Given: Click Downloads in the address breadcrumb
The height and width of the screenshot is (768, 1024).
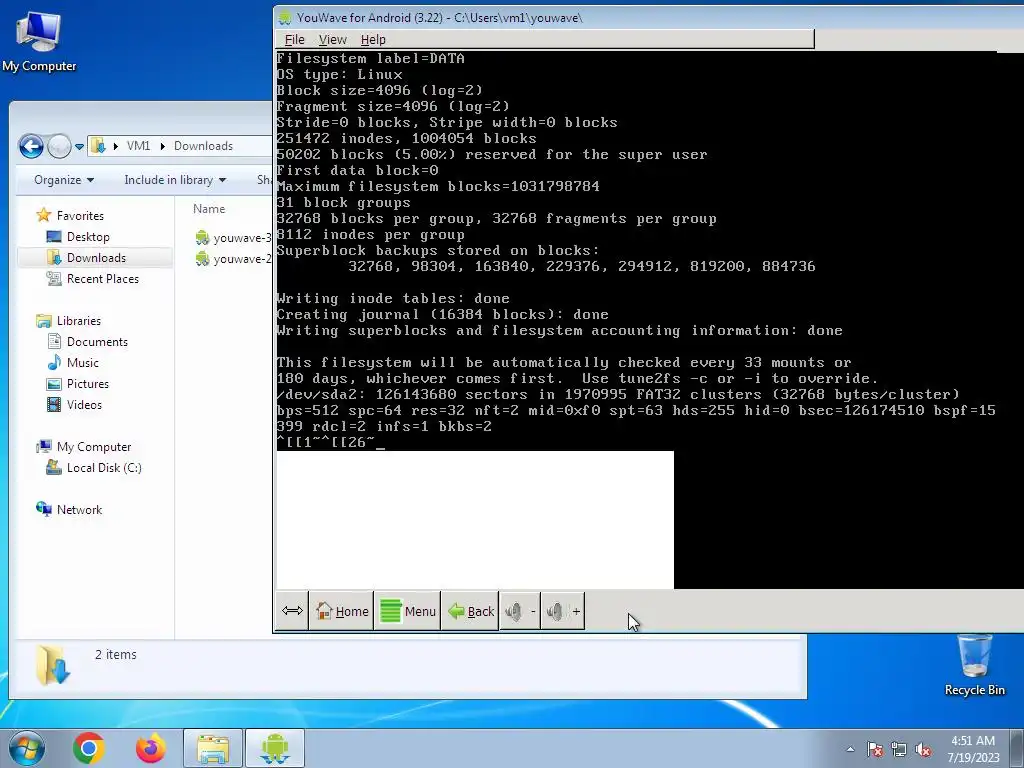Looking at the screenshot, I should 203,146.
